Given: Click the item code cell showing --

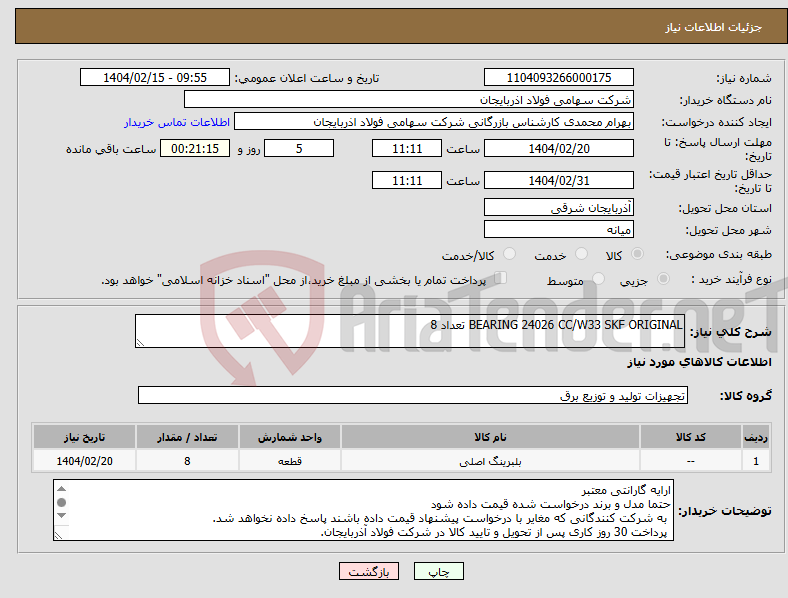Looking at the screenshot, I should [691, 461].
